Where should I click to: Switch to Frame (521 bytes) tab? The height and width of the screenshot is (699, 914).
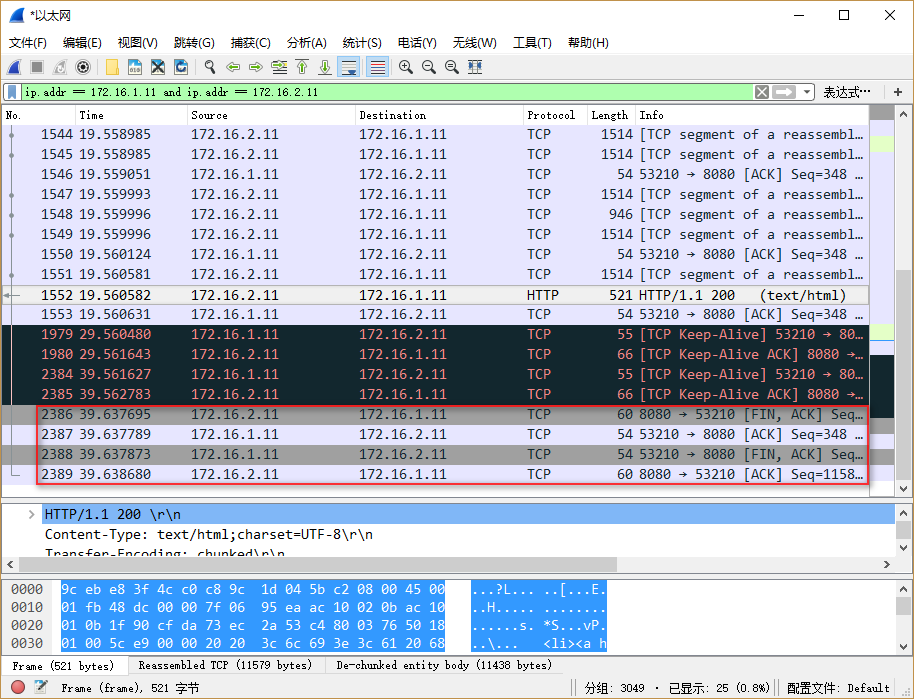(x=63, y=666)
